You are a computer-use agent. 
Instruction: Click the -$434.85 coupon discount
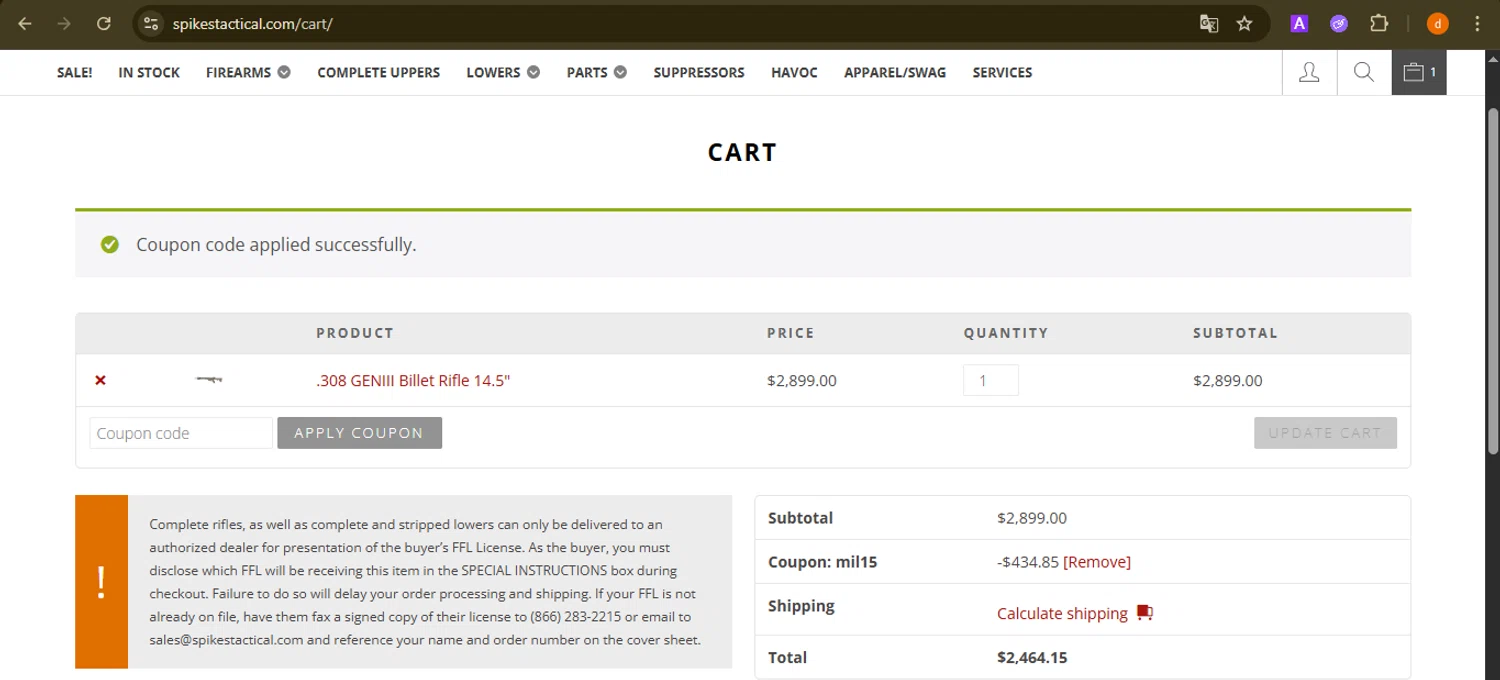coord(1028,562)
